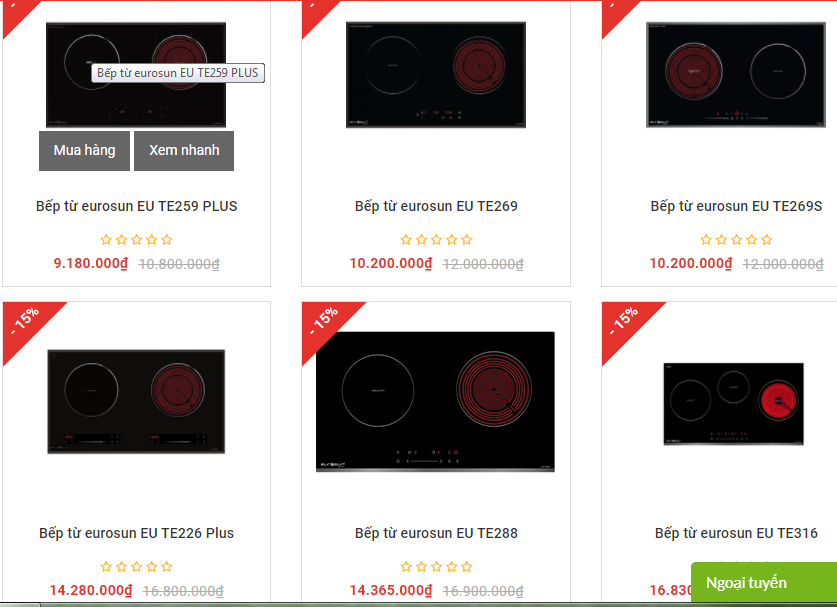Open Bếp từ eurosun EU TE288 title
Viewport: 837px width, 607px height.
[436, 533]
